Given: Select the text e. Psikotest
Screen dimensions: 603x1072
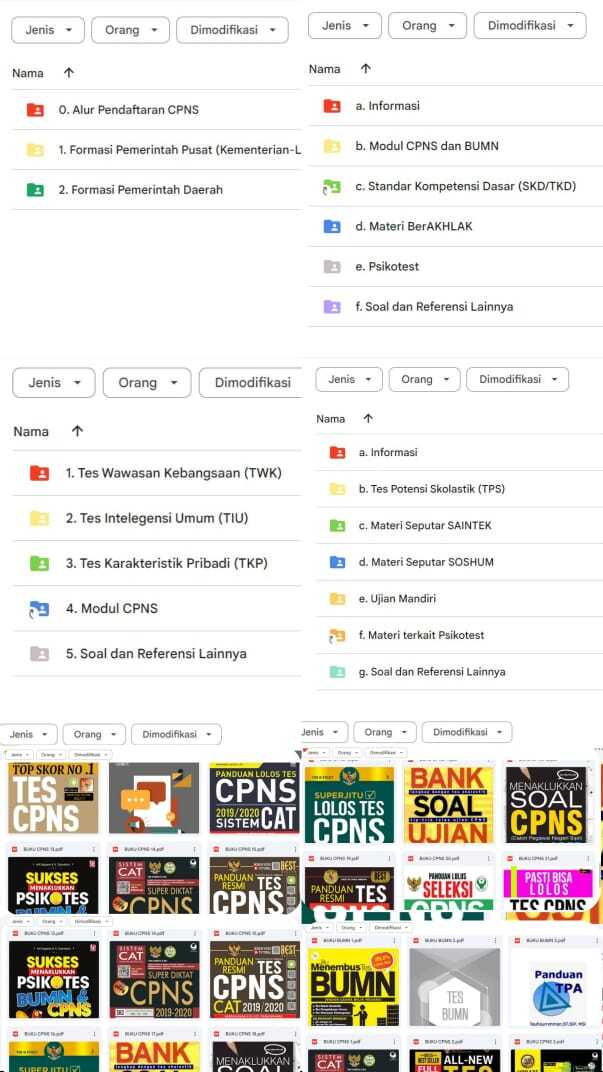Looking at the screenshot, I should pyautogui.click(x=387, y=267).
